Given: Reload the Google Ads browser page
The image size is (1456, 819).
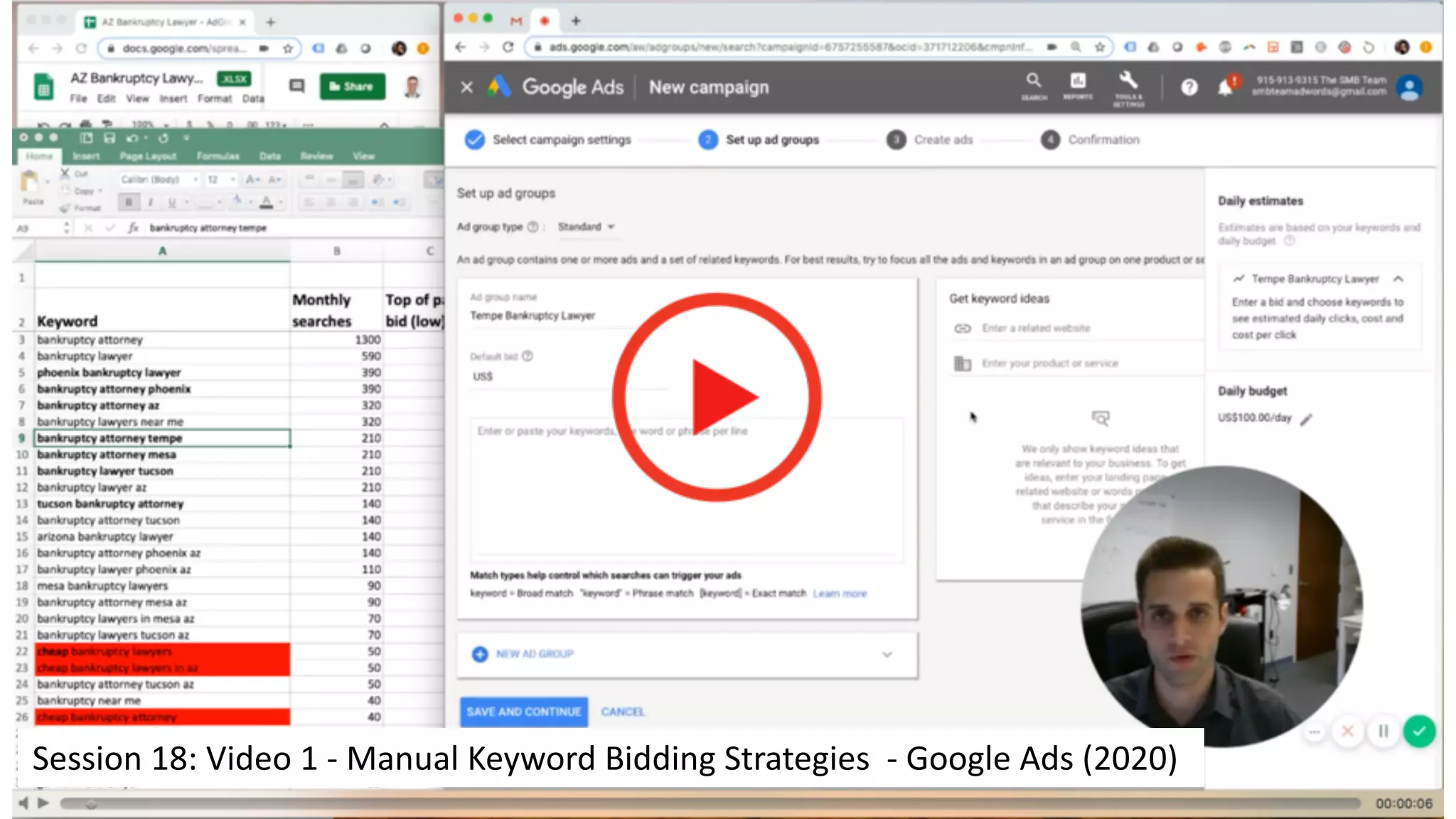Looking at the screenshot, I should 508,47.
